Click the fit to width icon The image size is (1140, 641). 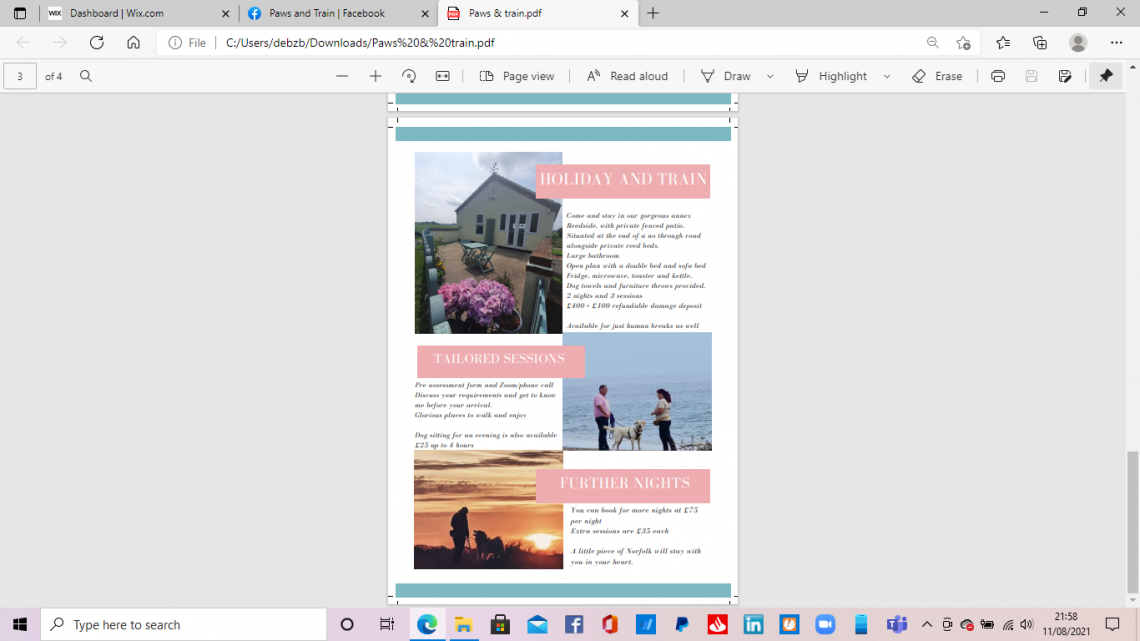[442, 76]
